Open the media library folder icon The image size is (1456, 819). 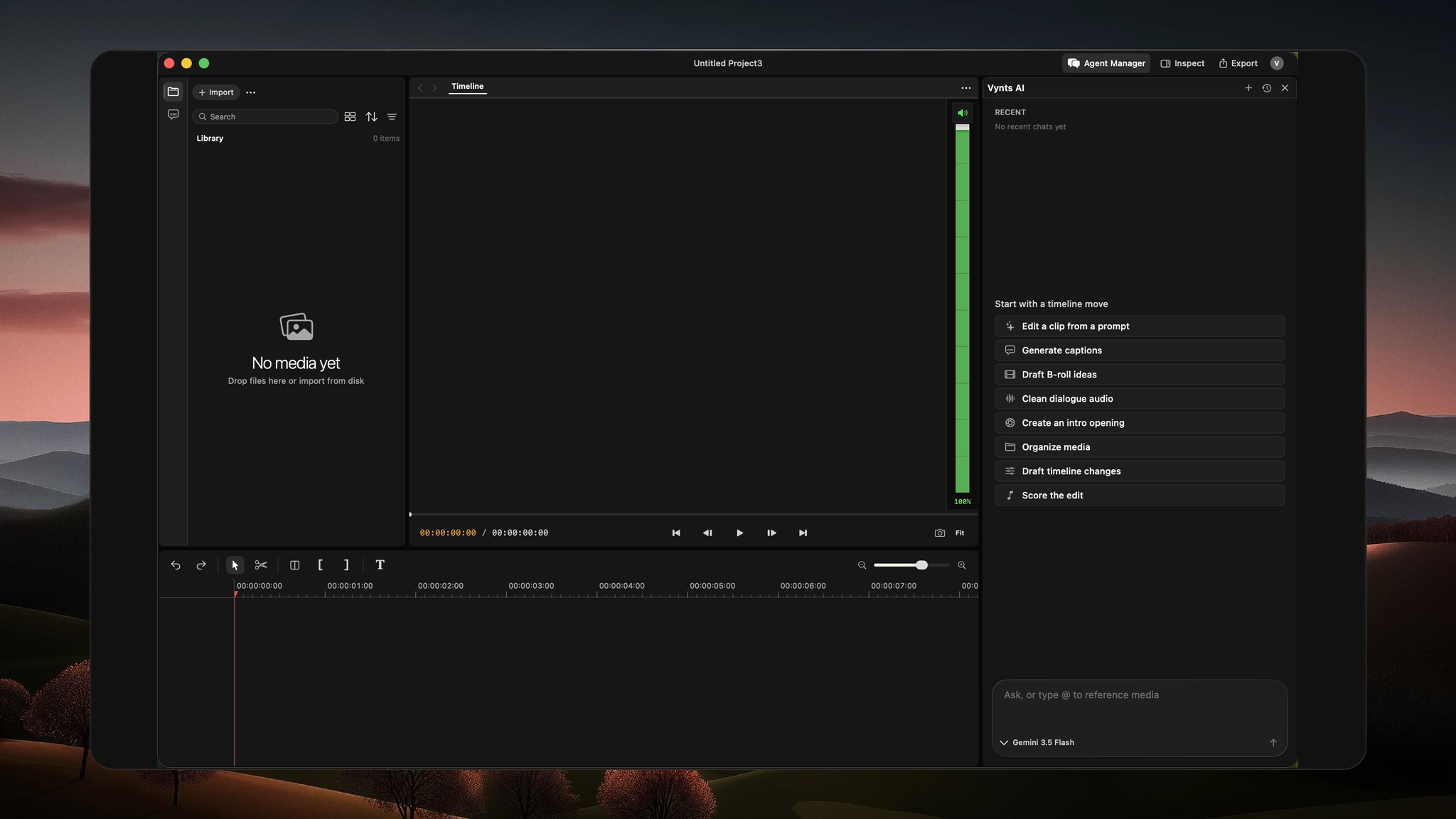pos(173,92)
